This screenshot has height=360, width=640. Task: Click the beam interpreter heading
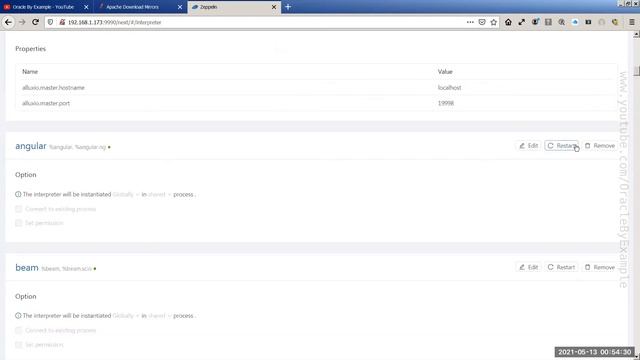click(27, 267)
